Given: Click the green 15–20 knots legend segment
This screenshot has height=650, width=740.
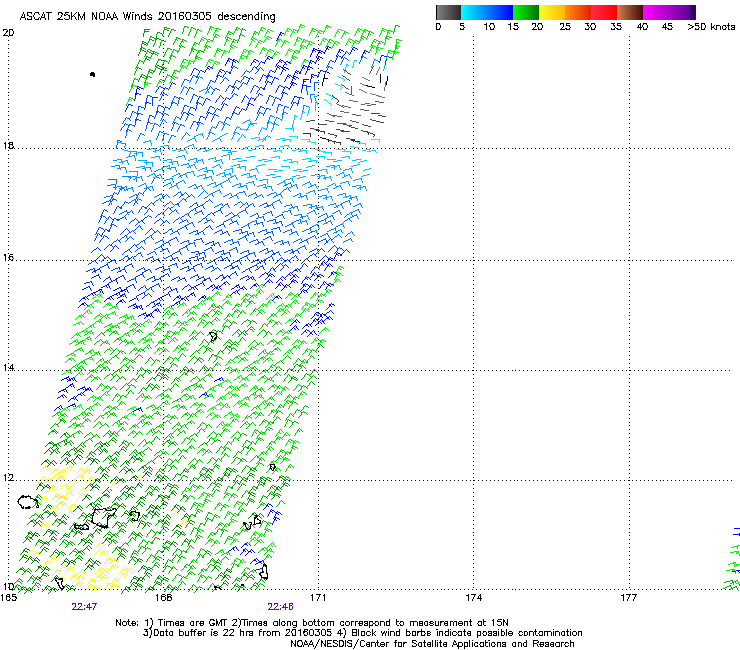Looking at the screenshot, I should pyautogui.click(x=526, y=12).
